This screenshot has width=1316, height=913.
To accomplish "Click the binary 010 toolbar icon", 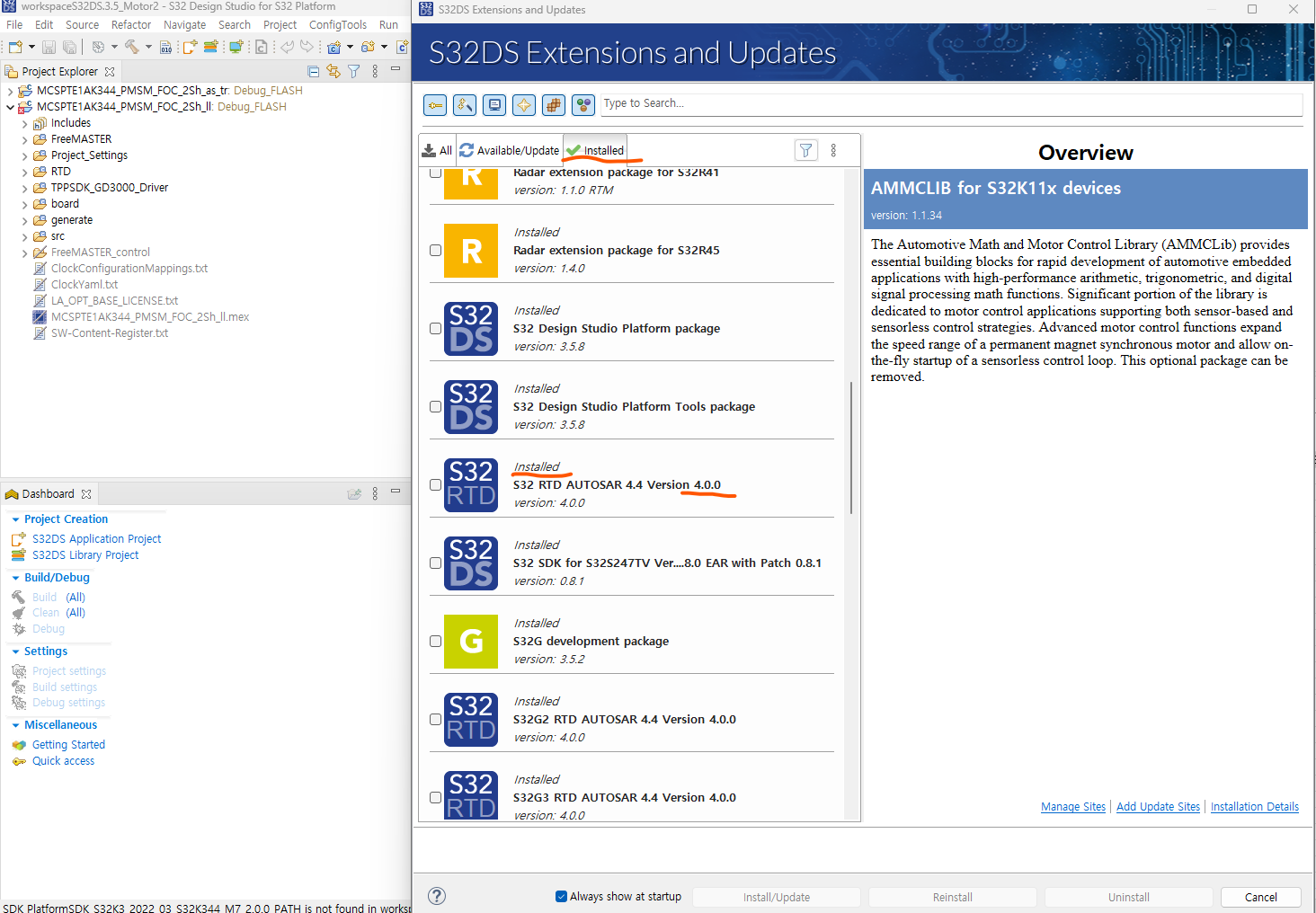I will [x=166, y=47].
